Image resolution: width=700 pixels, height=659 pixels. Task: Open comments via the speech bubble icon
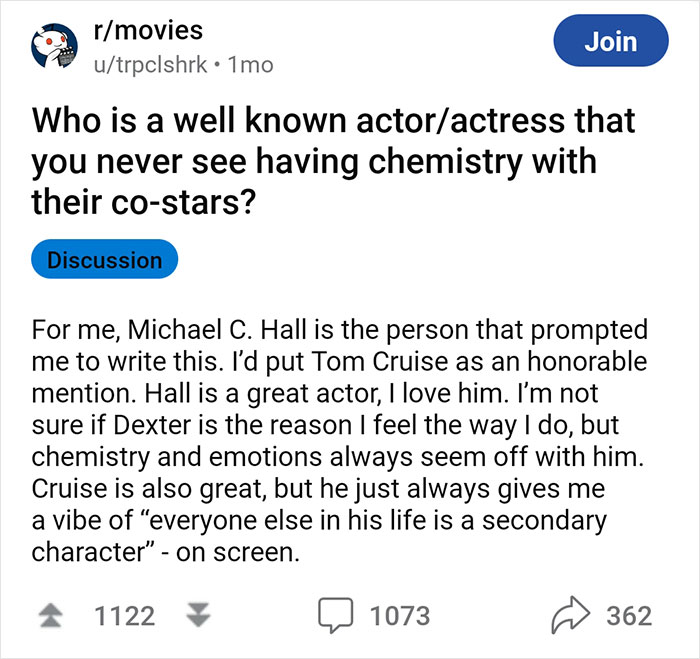(x=337, y=616)
